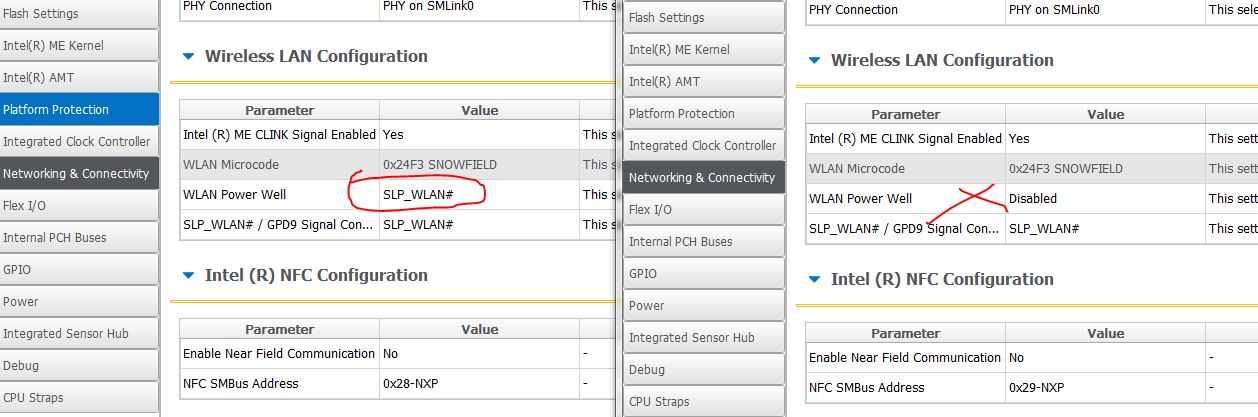Collapse Intel (R) NFC Configuration arrow, right window
1258x417 pixels.
tap(814, 280)
